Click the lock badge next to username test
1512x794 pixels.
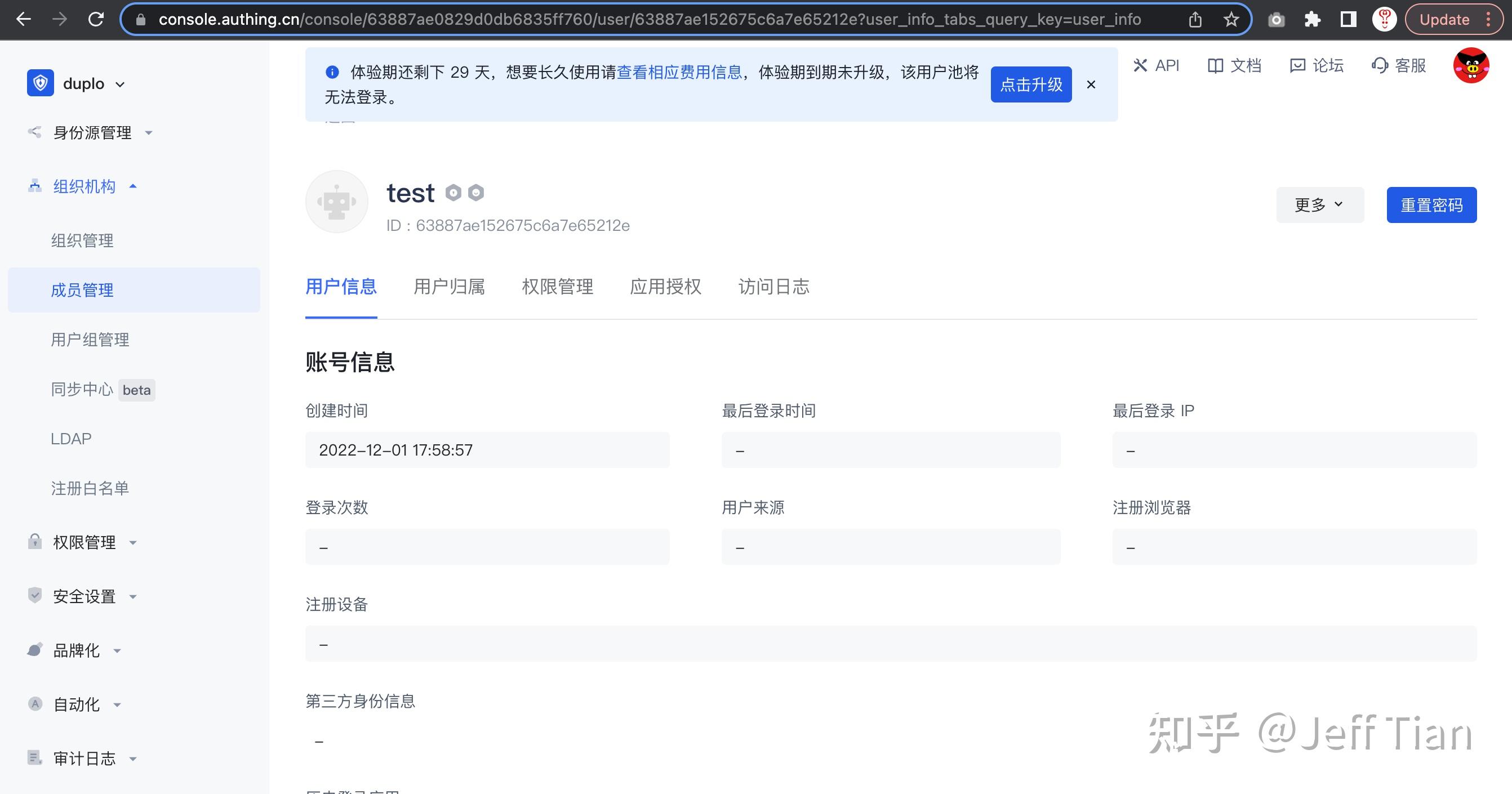click(x=452, y=193)
